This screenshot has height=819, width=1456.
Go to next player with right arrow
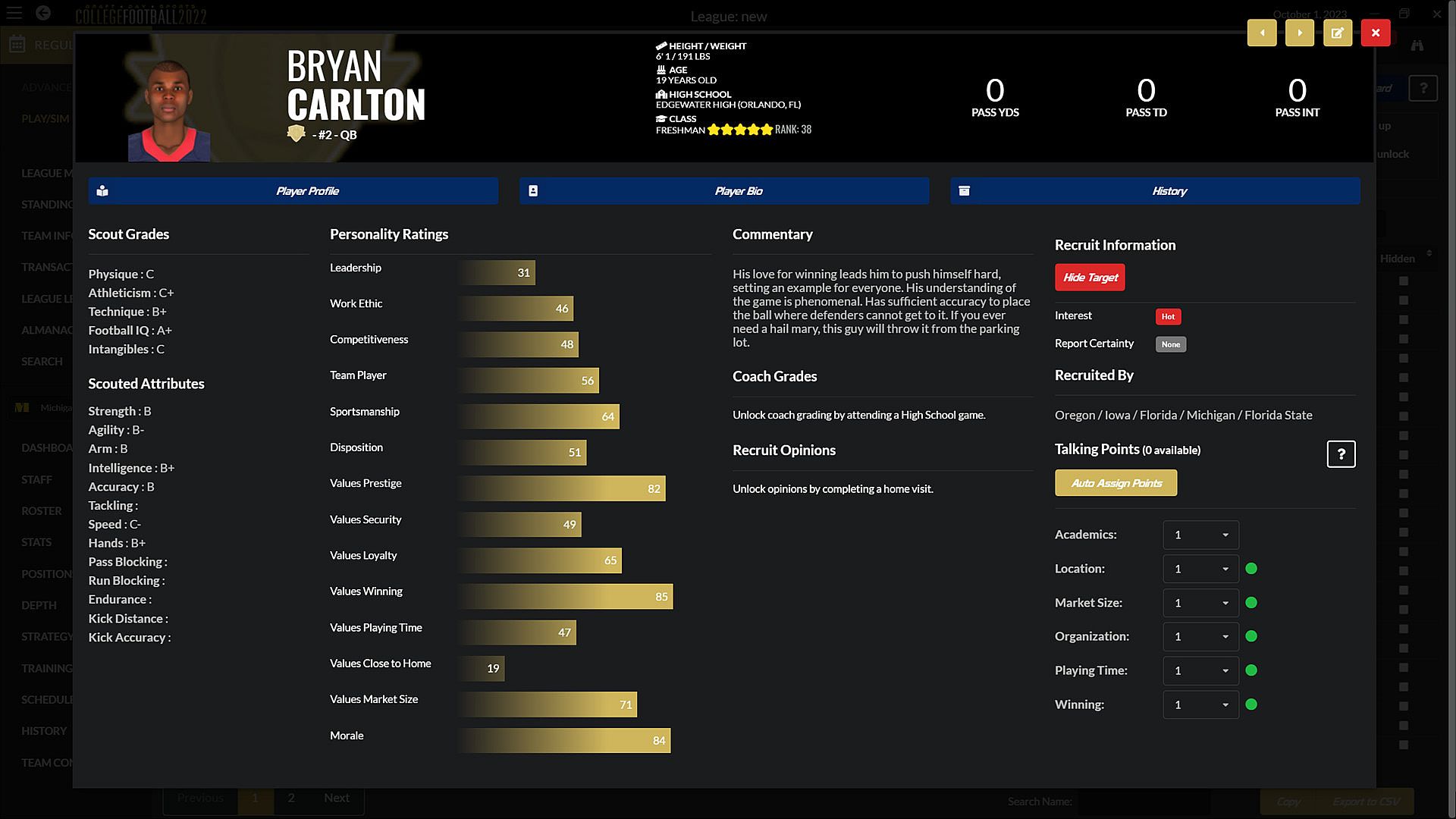[x=1299, y=33]
